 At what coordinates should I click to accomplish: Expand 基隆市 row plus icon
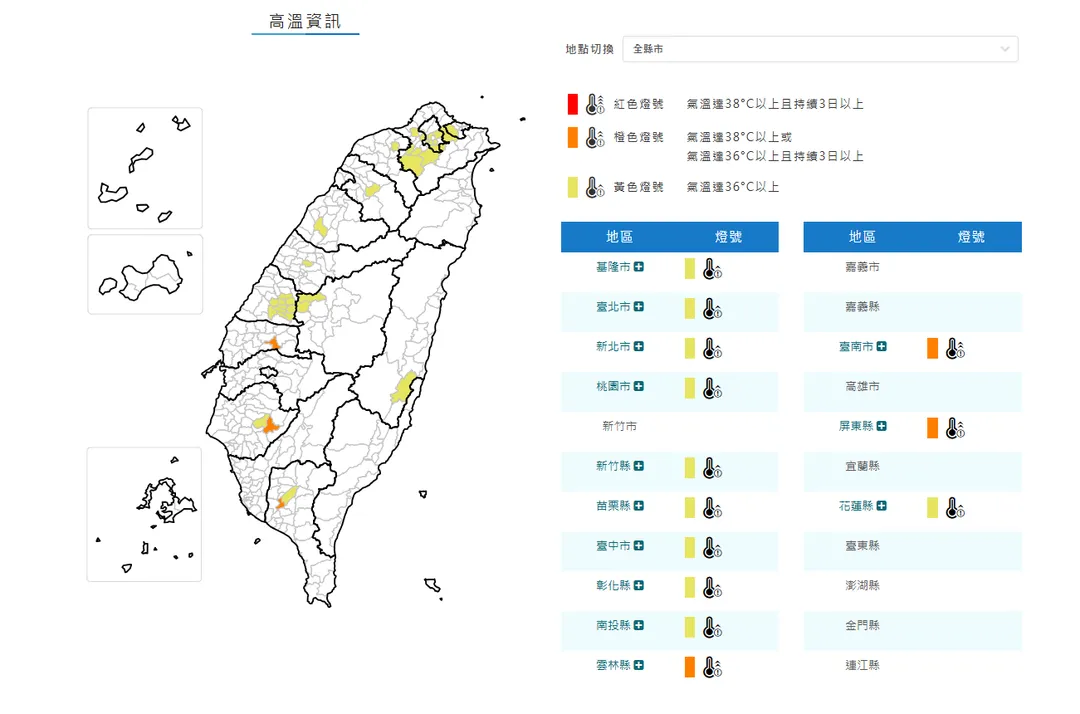[x=638, y=266]
